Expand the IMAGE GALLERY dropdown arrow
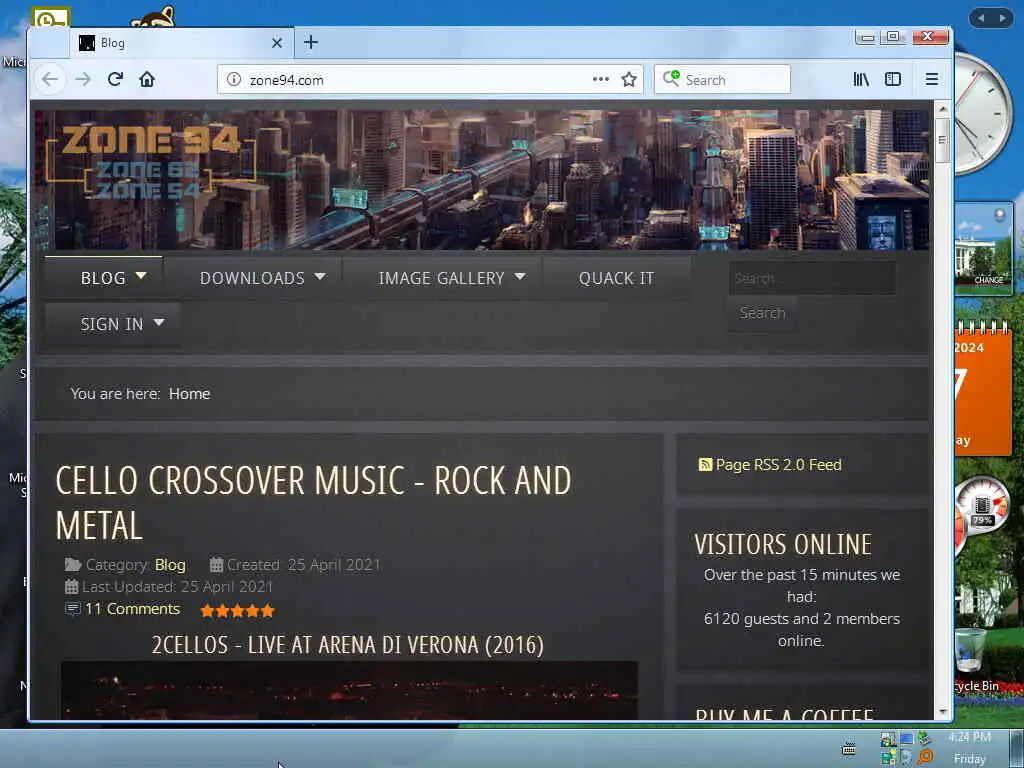1024x768 pixels. click(x=520, y=277)
